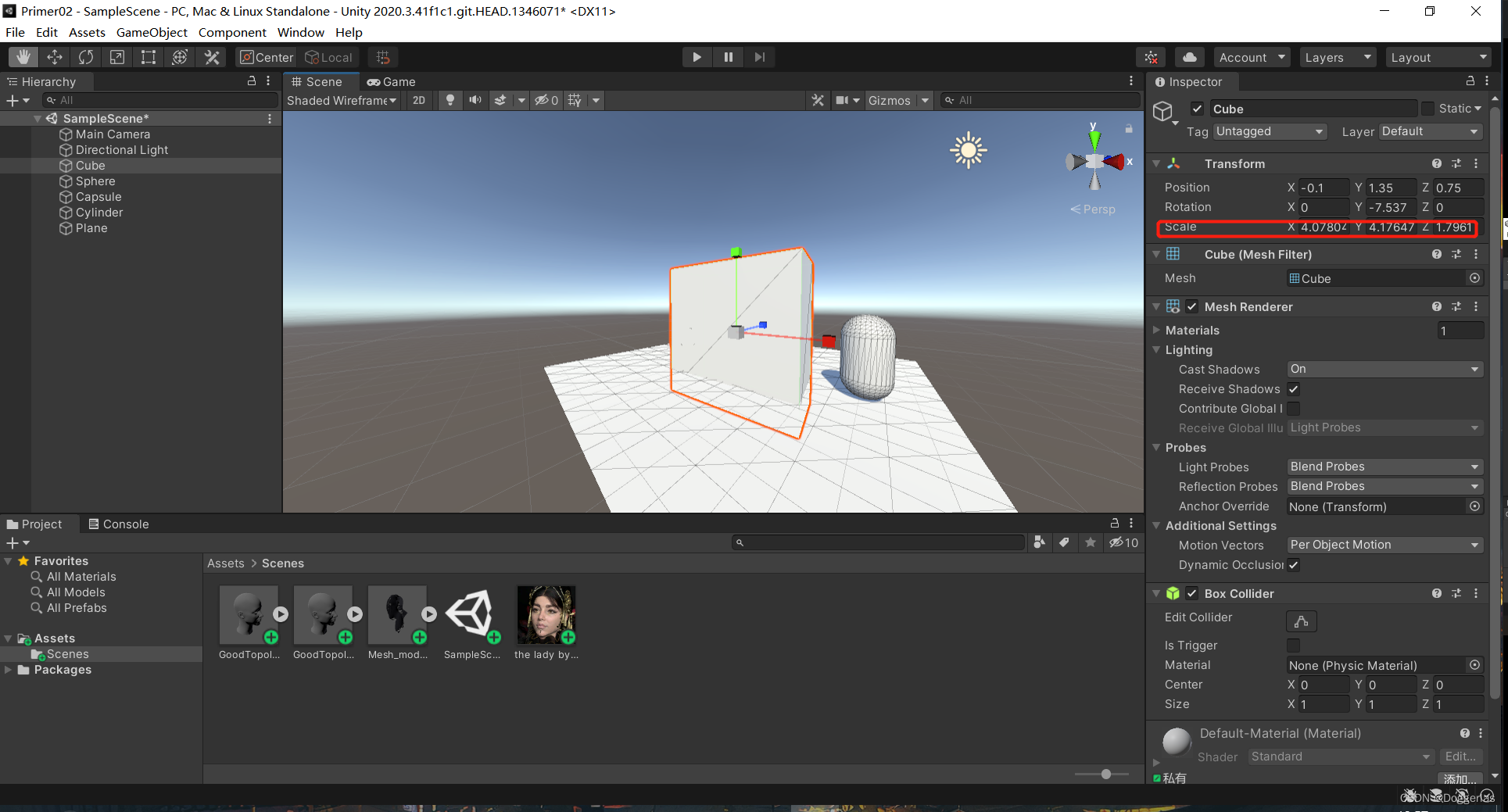Viewport: 1508px width, 812px height.
Task: Toggle Receive Shadows checkbox
Action: 1294,389
